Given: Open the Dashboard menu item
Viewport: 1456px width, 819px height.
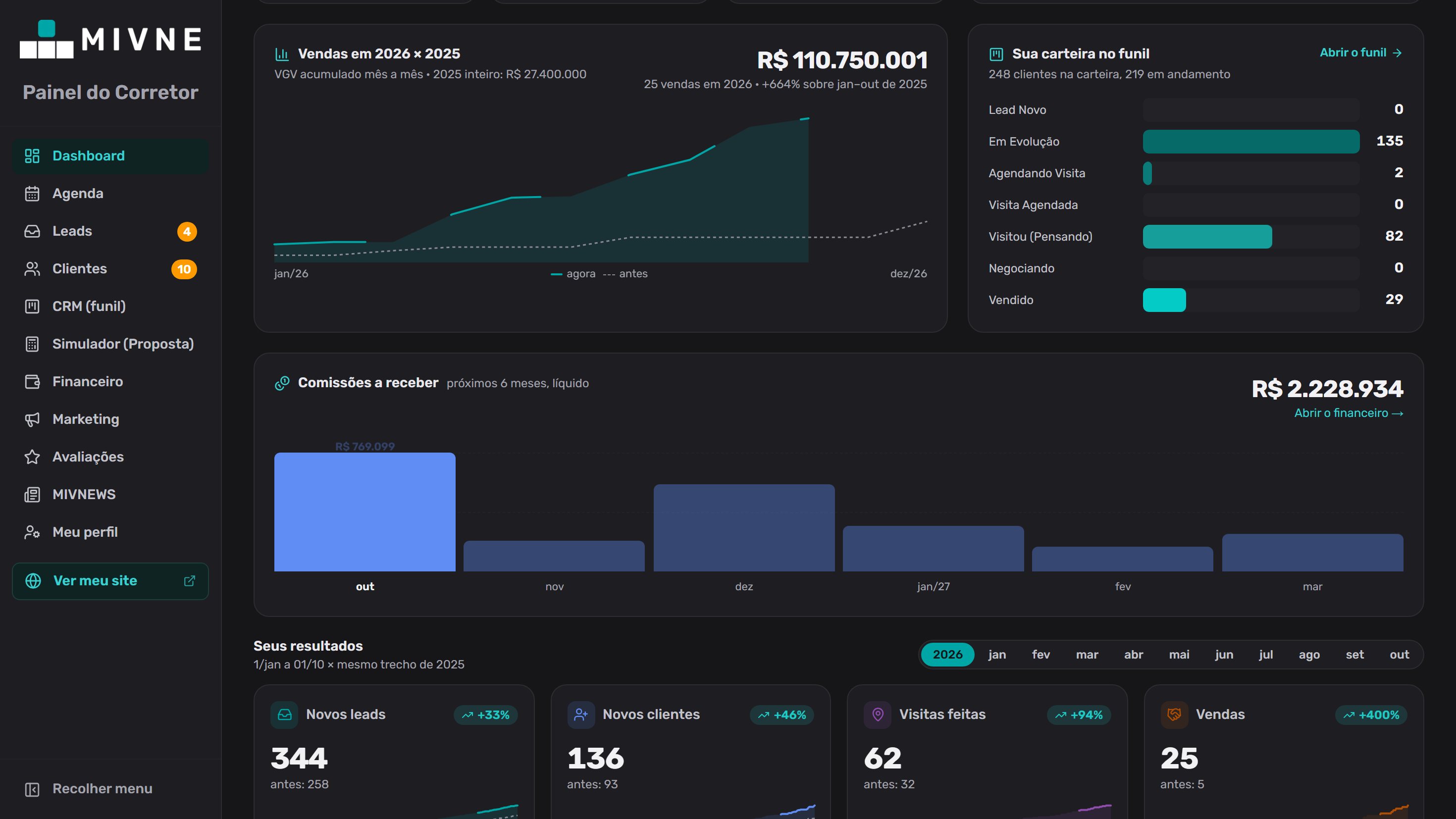Looking at the screenshot, I should tap(110, 156).
